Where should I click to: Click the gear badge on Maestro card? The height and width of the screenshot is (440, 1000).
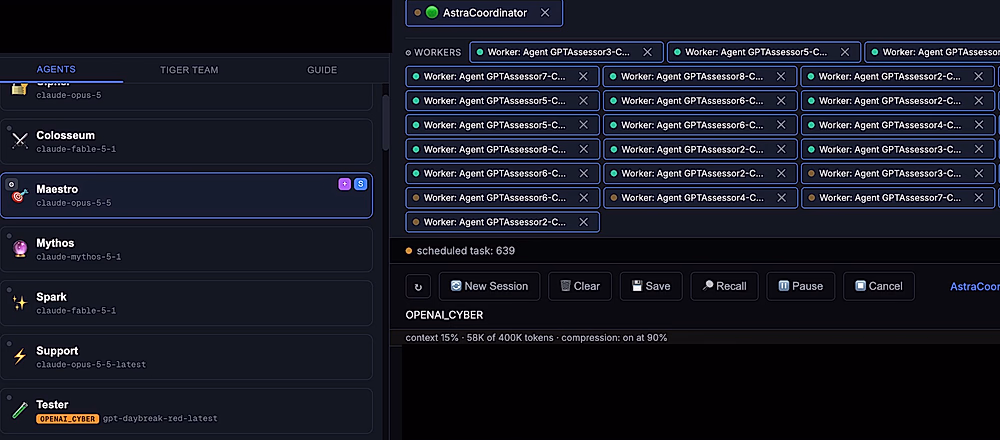(11, 184)
